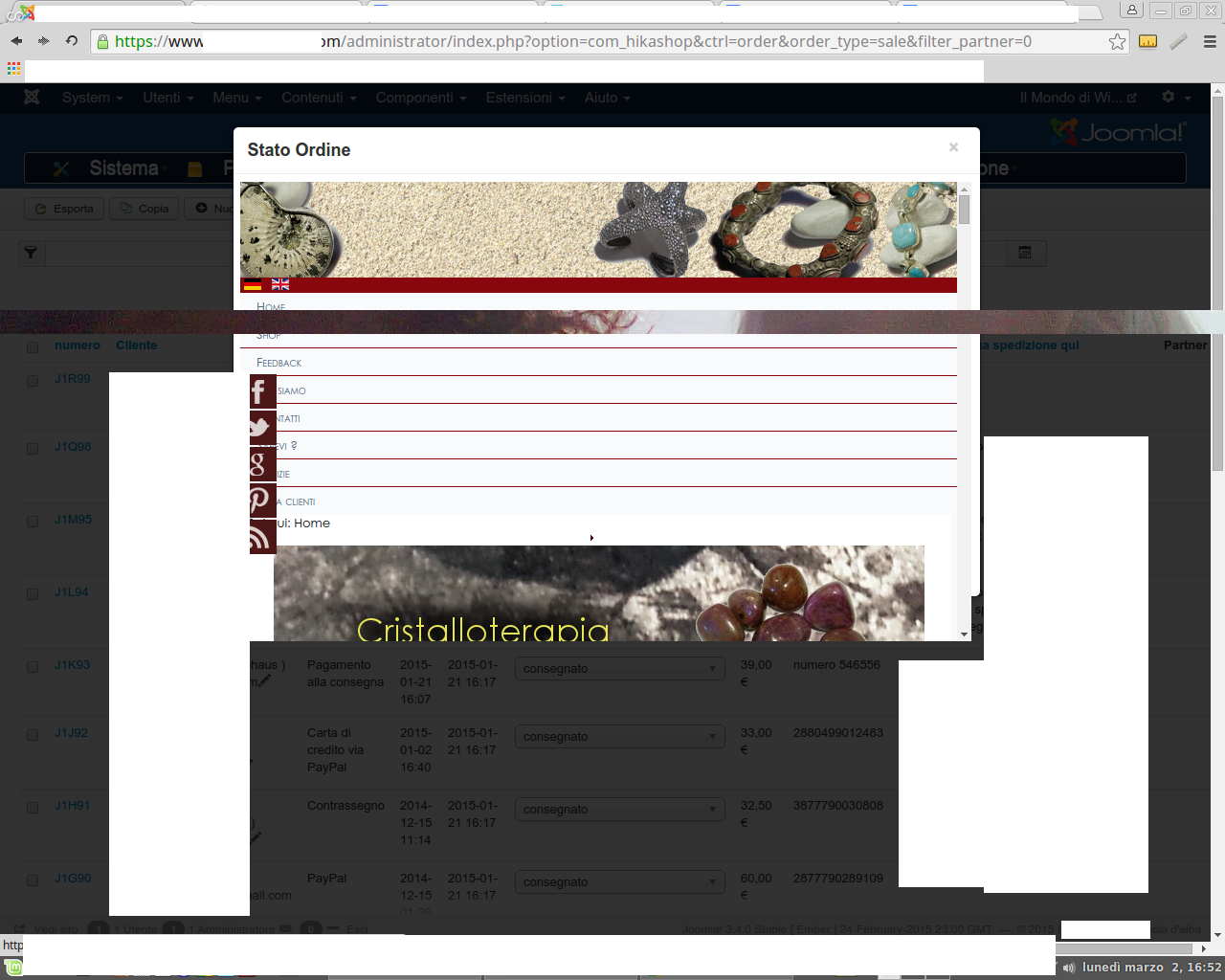Click the Pinterest social icon
1225x980 pixels.
tap(263, 501)
